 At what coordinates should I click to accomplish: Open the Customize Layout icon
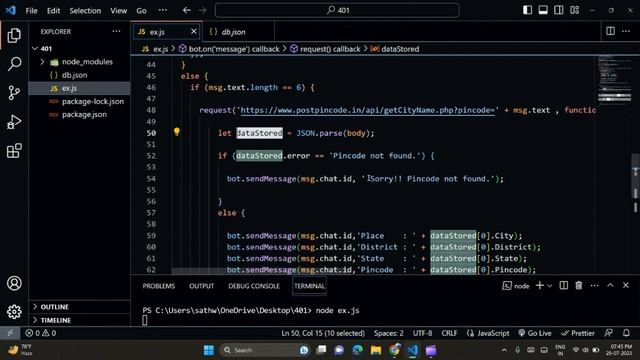tap(575, 10)
